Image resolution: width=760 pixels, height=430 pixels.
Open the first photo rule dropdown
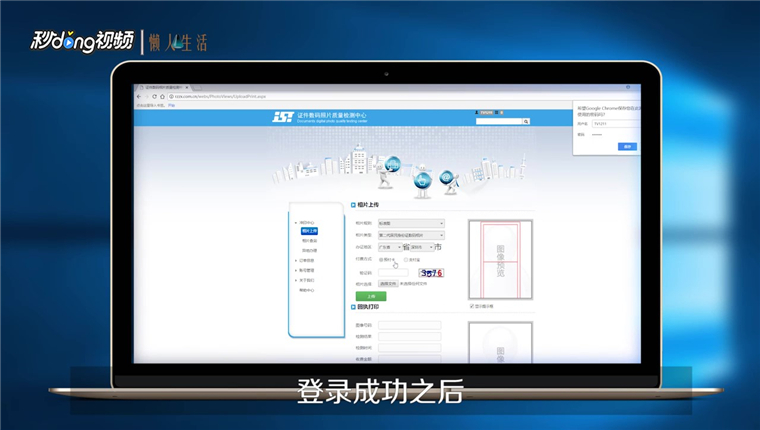pos(411,223)
